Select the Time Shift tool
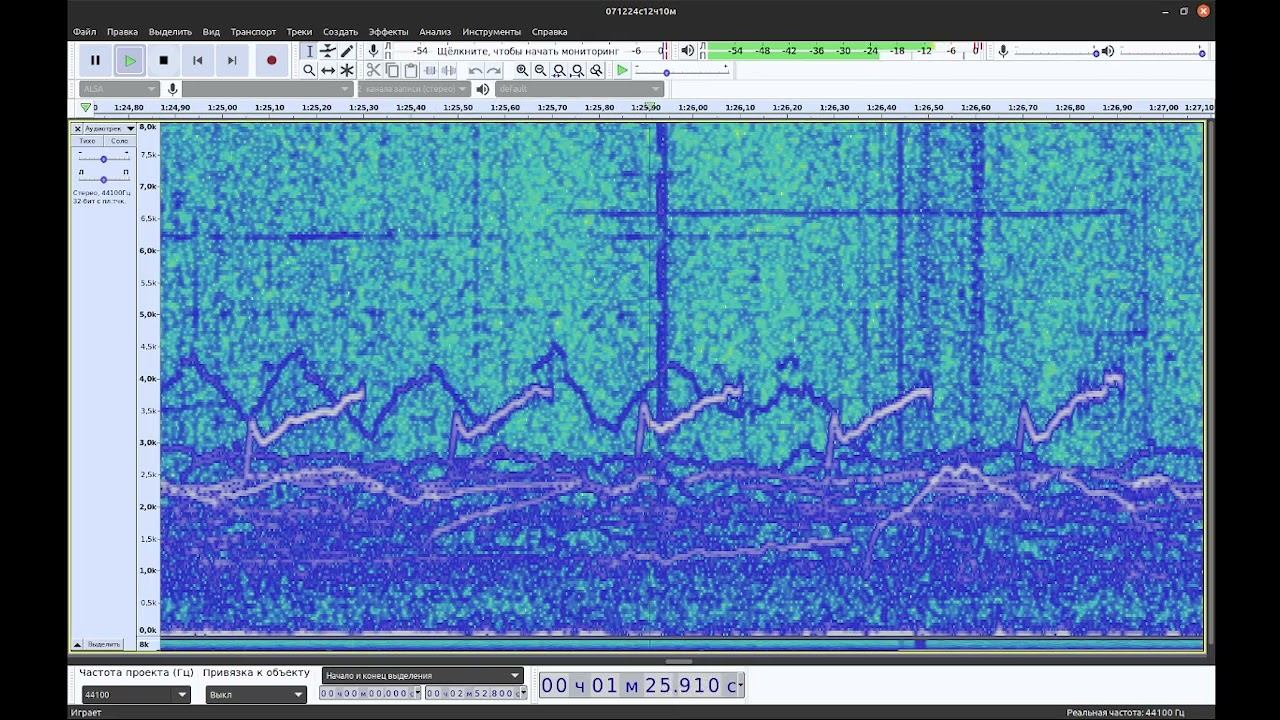The height and width of the screenshot is (720, 1280). tap(328, 70)
